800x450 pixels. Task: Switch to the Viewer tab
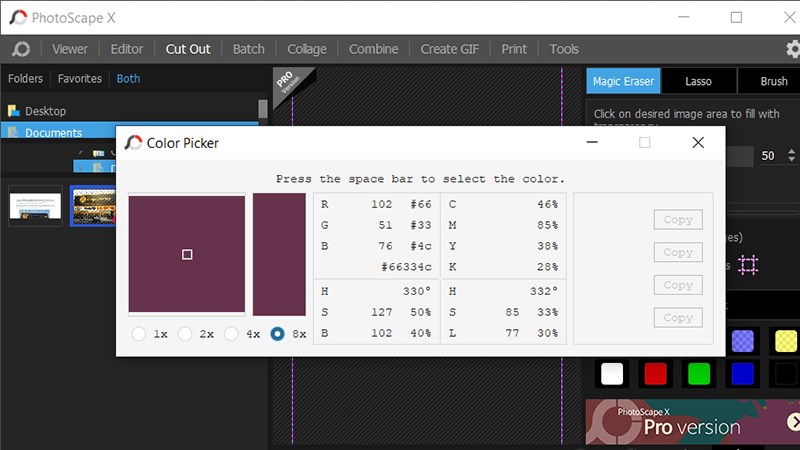(x=70, y=49)
